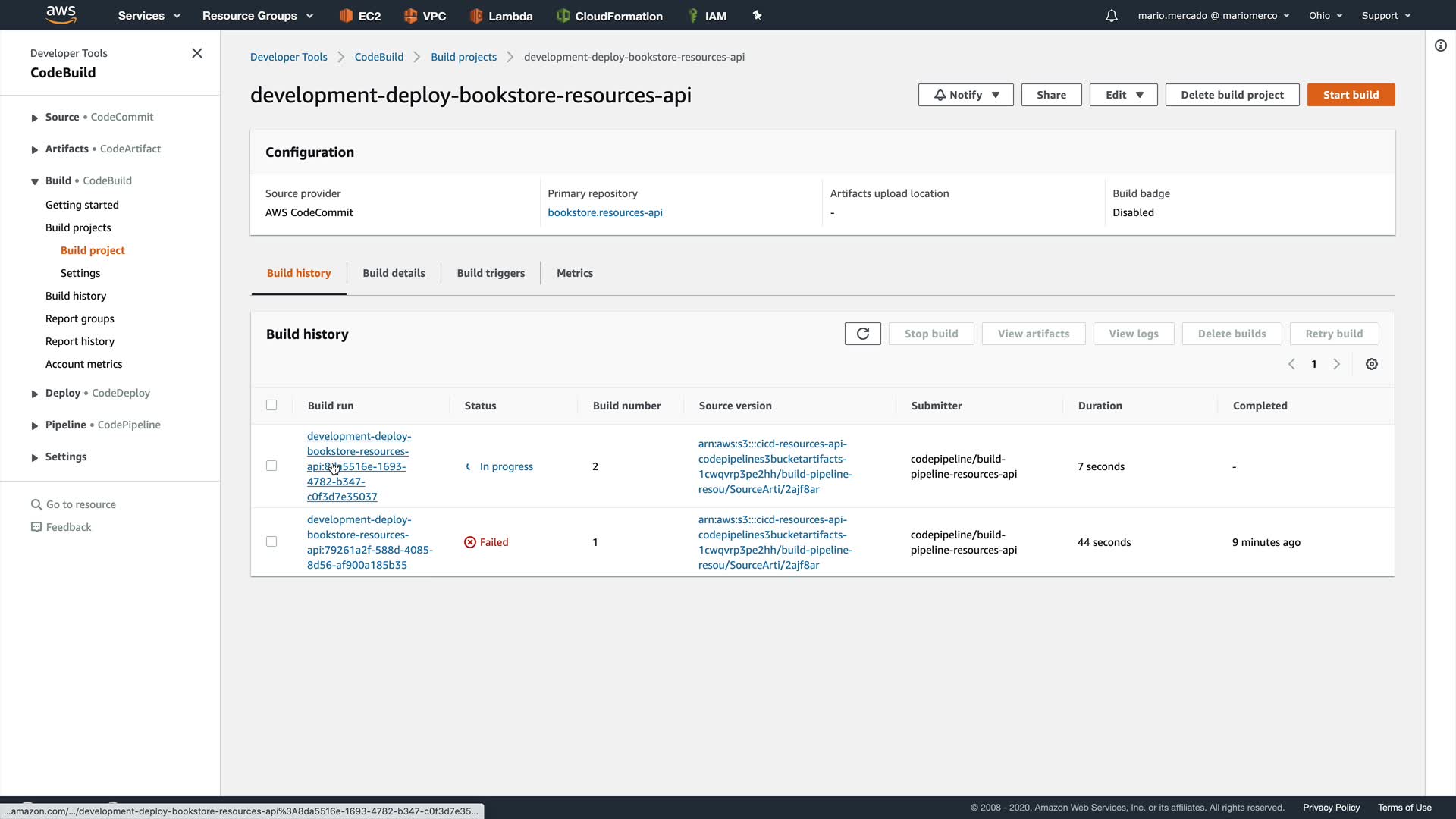This screenshot has width=1456, height=819.
Task: Switch to the Metrics tab
Action: pos(574,273)
